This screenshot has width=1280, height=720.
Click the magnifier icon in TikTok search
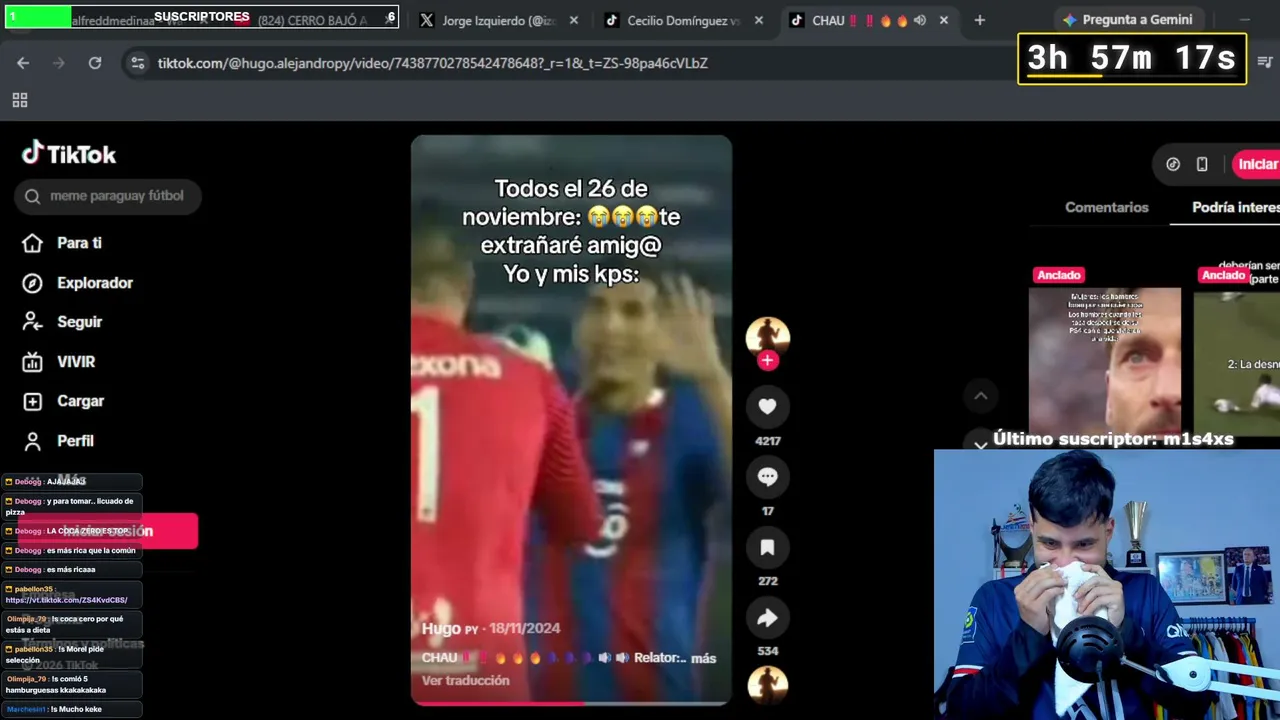(33, 196)
